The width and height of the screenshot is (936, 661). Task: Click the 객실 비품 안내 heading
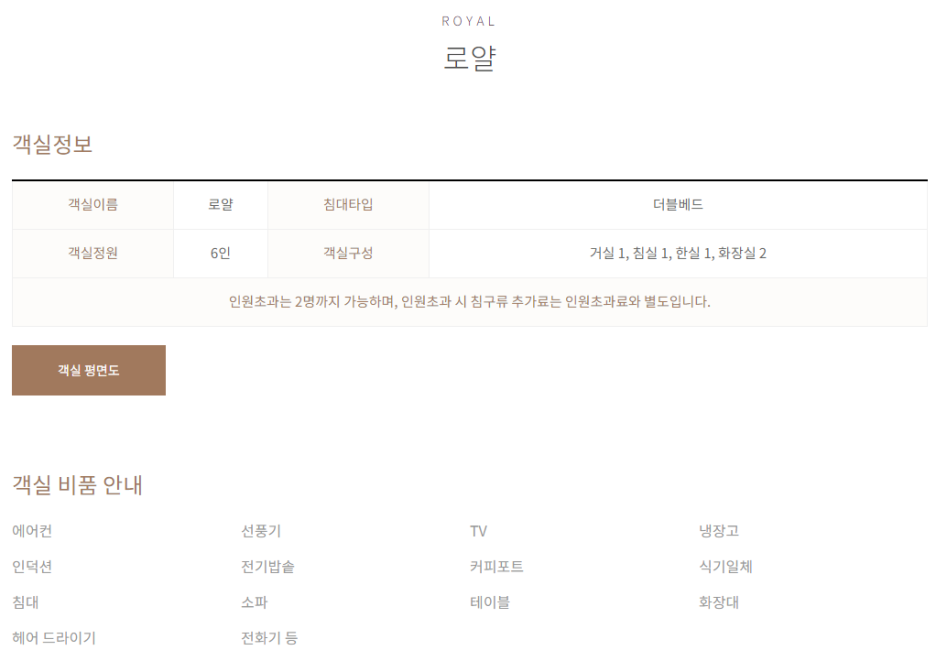(78, 485)
